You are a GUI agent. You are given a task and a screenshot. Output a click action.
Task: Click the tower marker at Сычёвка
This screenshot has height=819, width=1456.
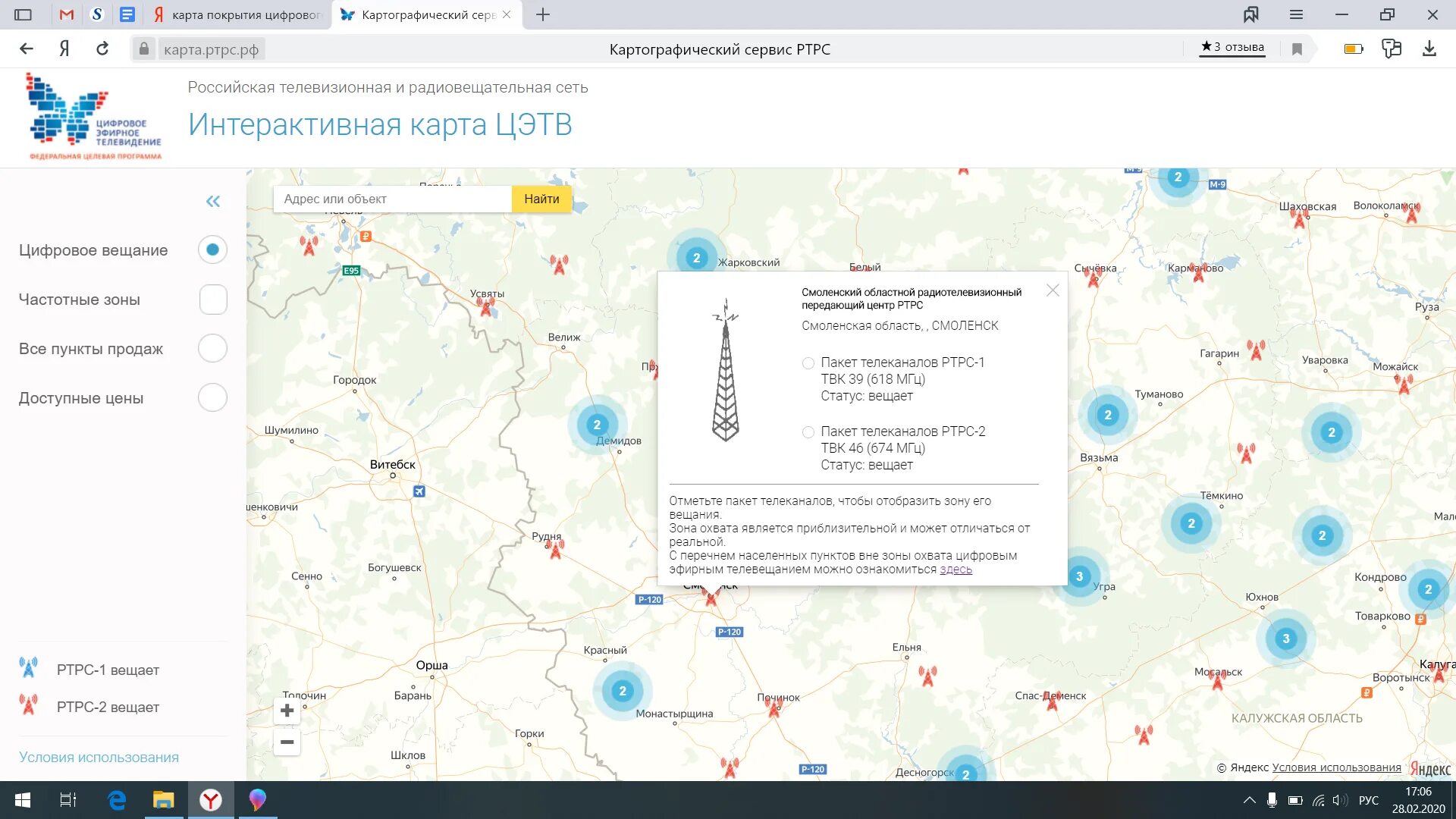1094,277
